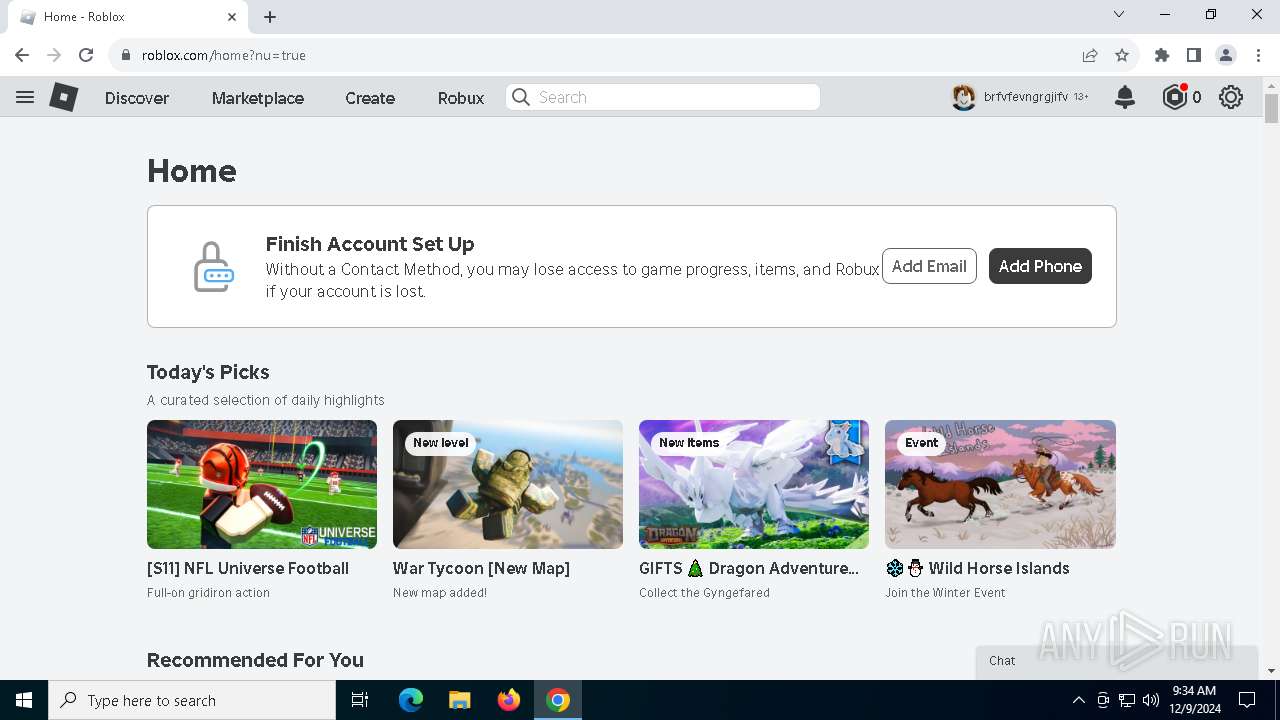Open War Tycoon game thumbnail
Screen dimensions: 1280x720
pos(508,484)
